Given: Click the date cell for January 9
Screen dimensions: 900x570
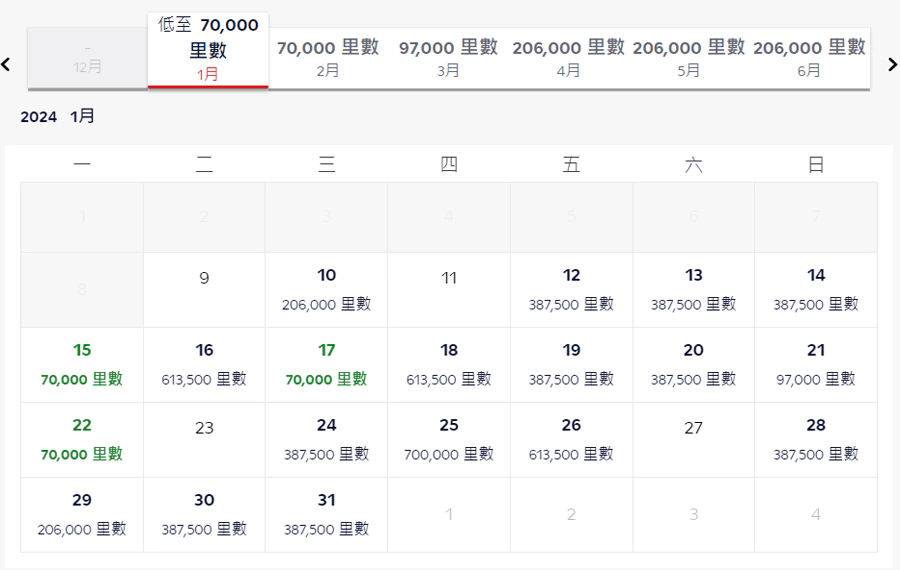Looking at the screenshot, I should point(204,290).
